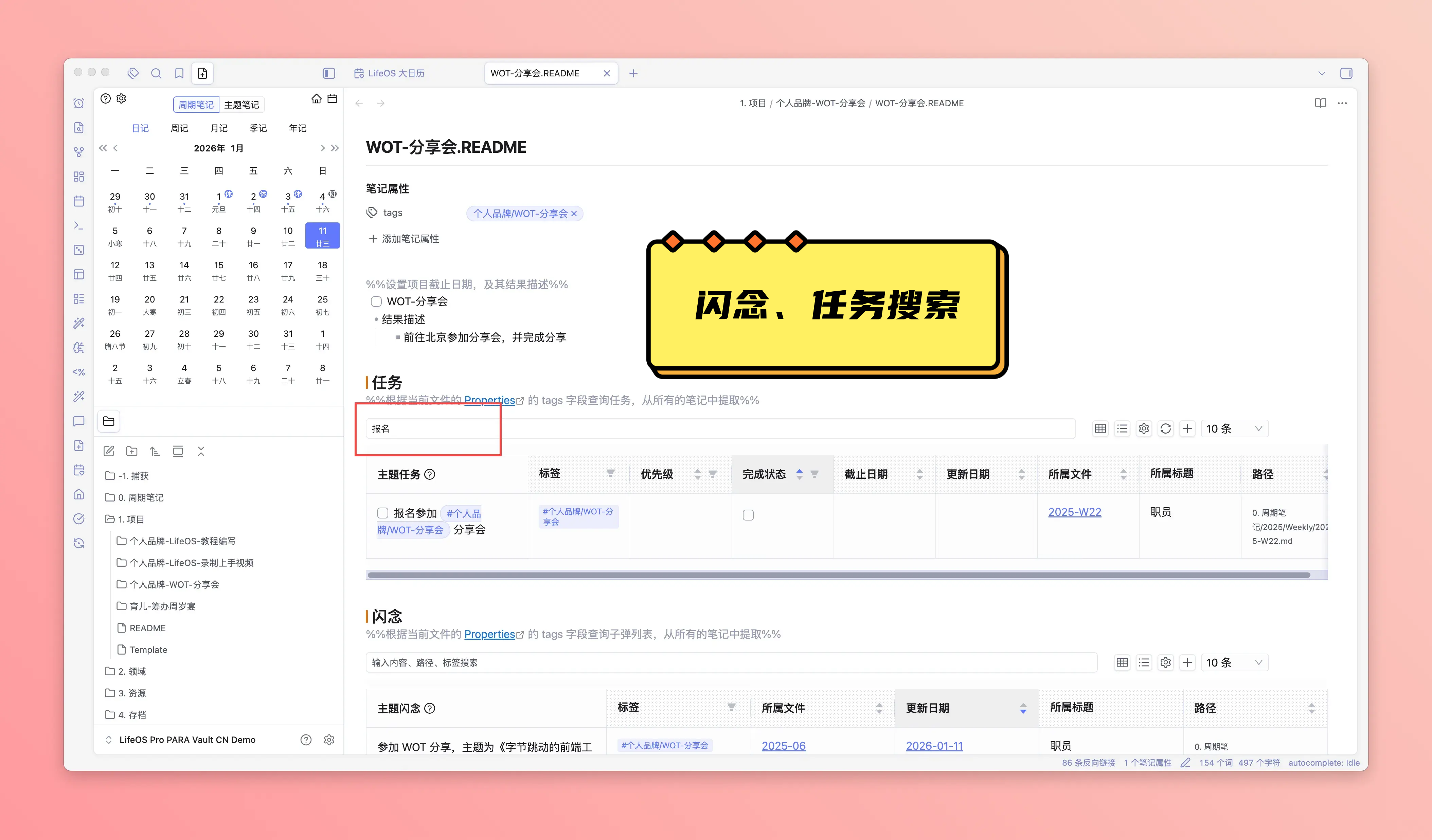This screenshot has width=1432, height=840.
Task: Click the refresh icon in task toolbar
Action: (x=1165, y=429)
